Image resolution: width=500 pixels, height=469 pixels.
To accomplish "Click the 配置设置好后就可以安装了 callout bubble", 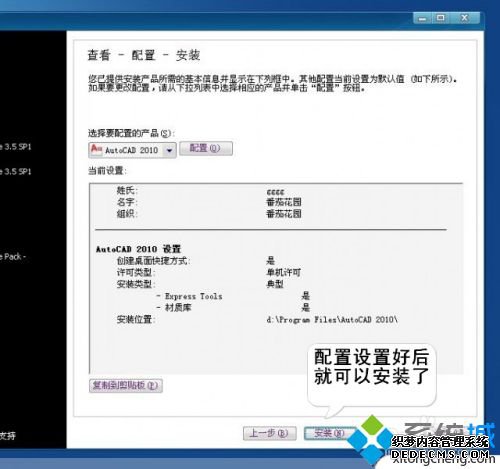I will (371, 376).
